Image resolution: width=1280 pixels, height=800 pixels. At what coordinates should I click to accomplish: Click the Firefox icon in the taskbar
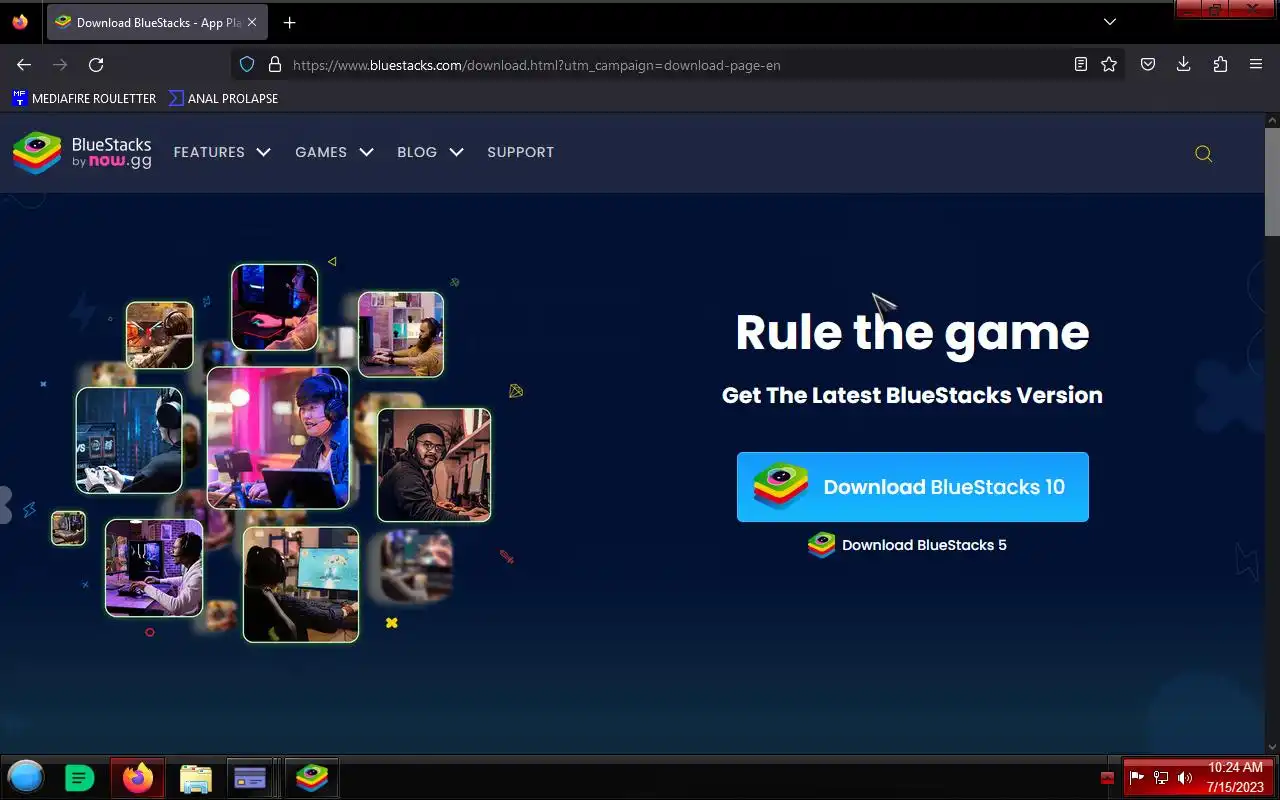138,777
